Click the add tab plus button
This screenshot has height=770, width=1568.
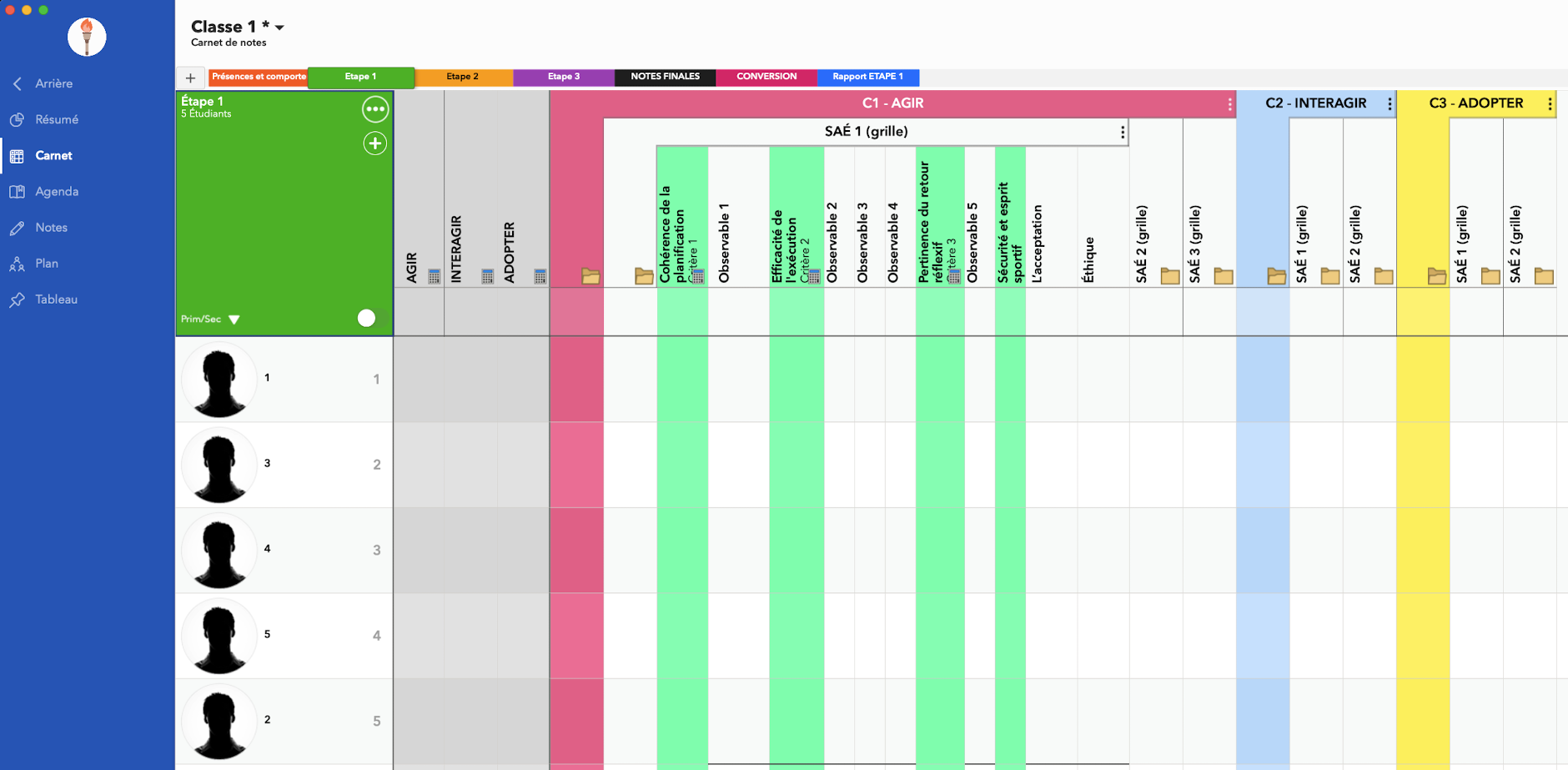pos(191,78)
